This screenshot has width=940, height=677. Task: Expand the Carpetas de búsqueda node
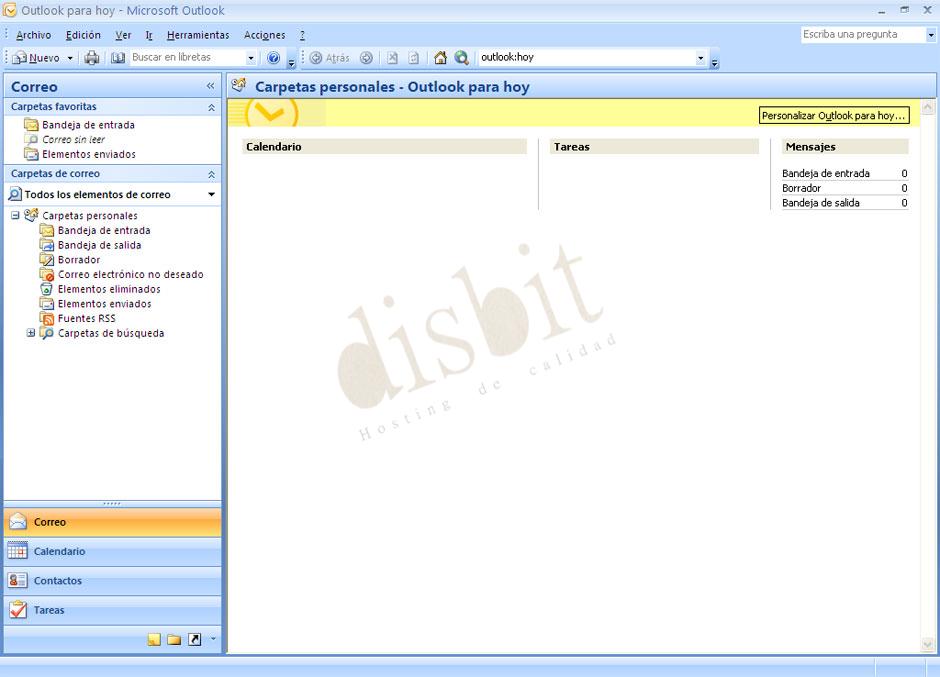pyautogui.click(x=30, y=332)
